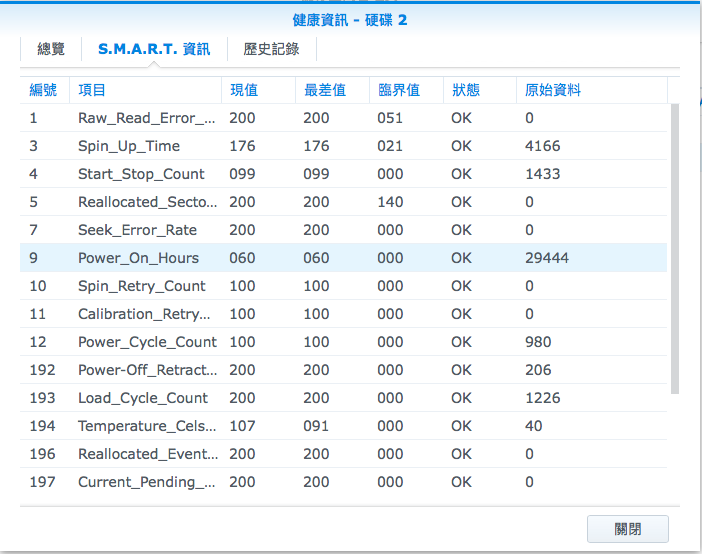Click current value 176 for Spin_Up_Time
Image resolution: width=702 pixels, height=554 pixels.
point(242,146)
